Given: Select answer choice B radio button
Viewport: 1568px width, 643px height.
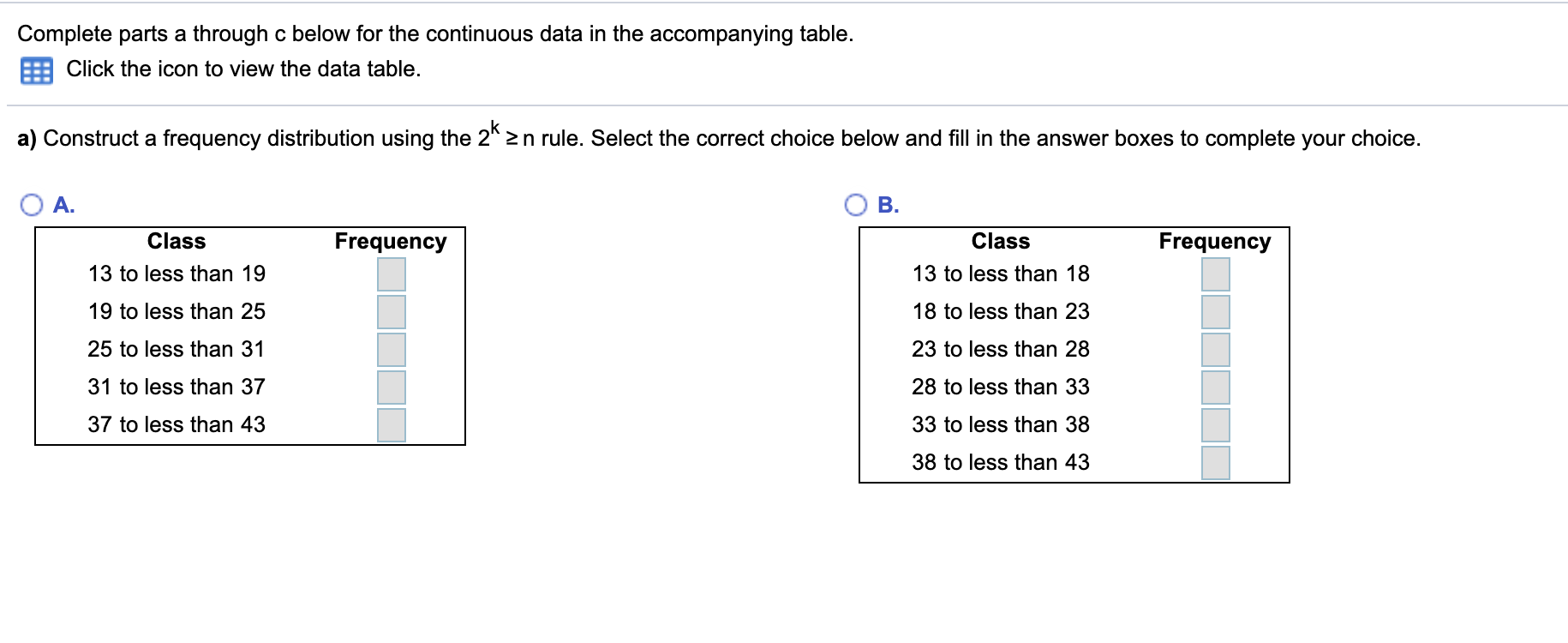Looking at the screenshot, I should click(856, 203).
